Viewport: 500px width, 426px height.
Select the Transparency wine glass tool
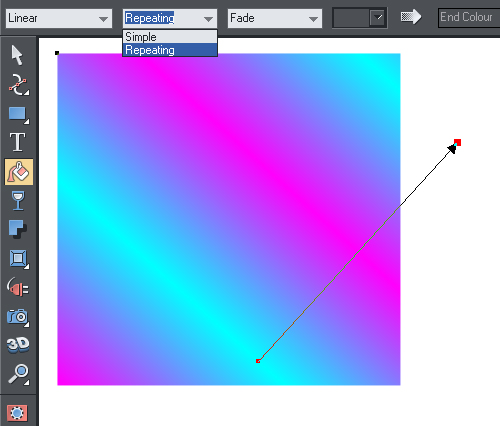[18, 200]
